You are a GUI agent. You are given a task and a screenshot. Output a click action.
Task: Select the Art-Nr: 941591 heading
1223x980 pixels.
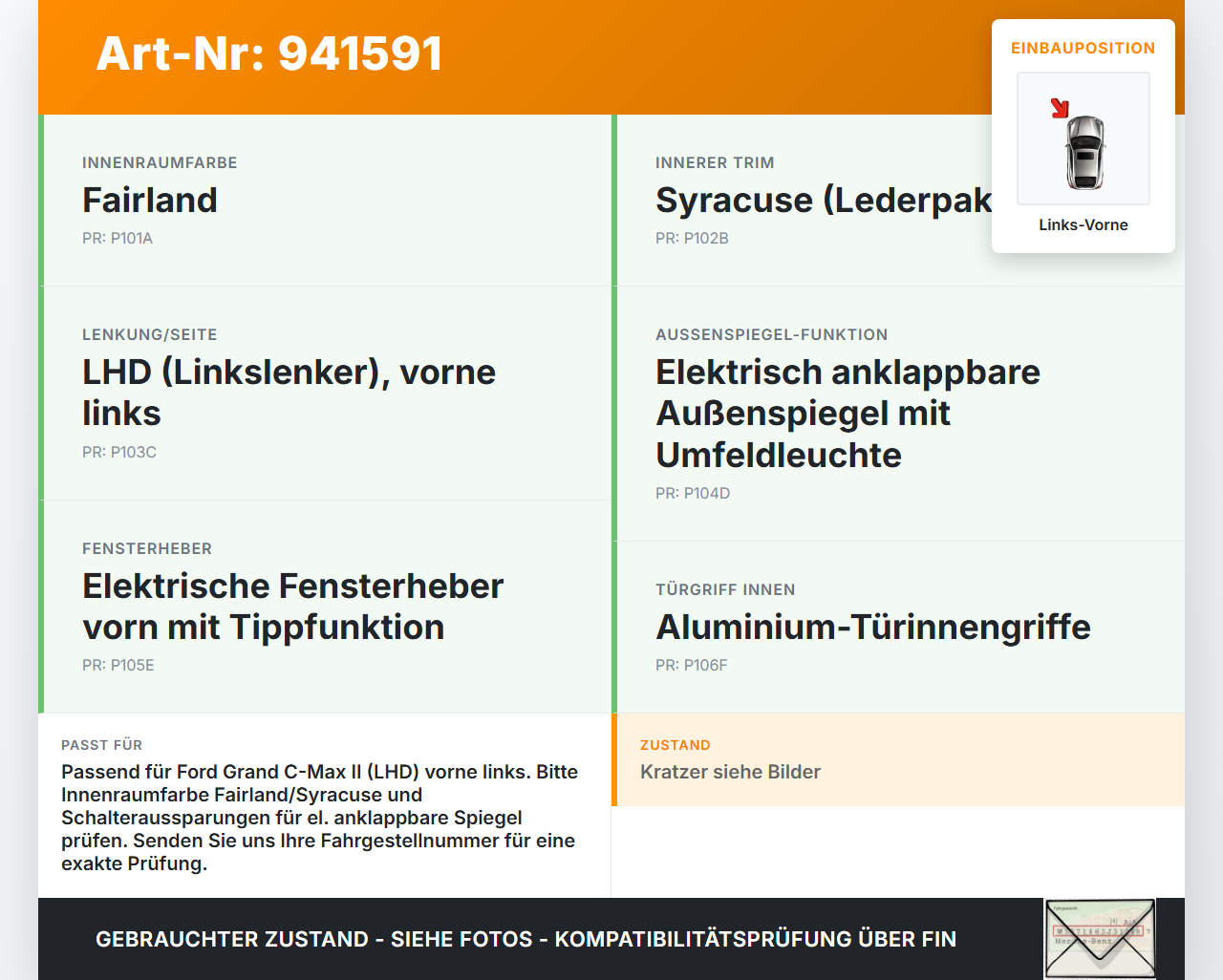pos(269,53)
